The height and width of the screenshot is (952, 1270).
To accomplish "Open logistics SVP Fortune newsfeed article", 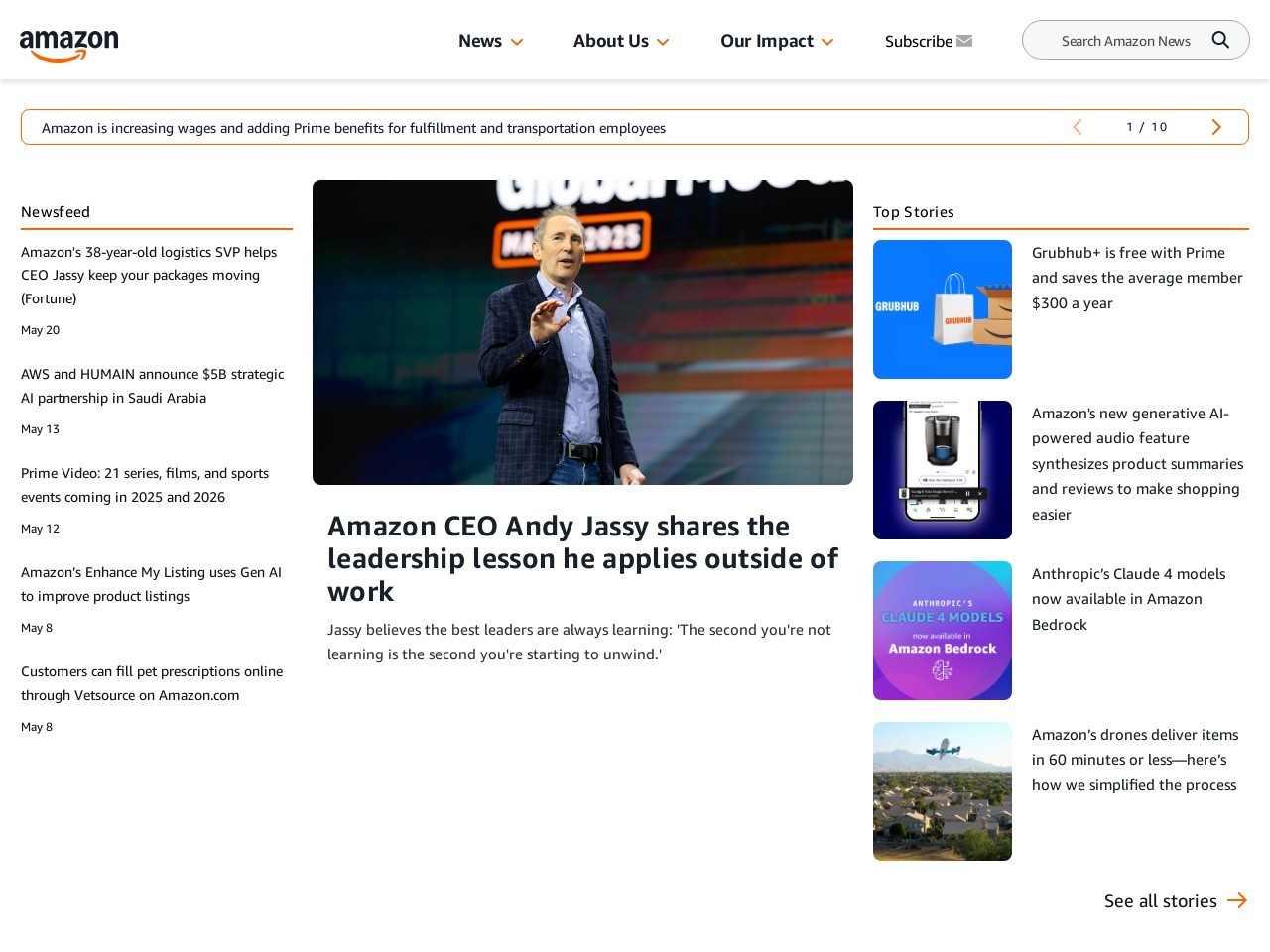I will (x=149, y=275).
